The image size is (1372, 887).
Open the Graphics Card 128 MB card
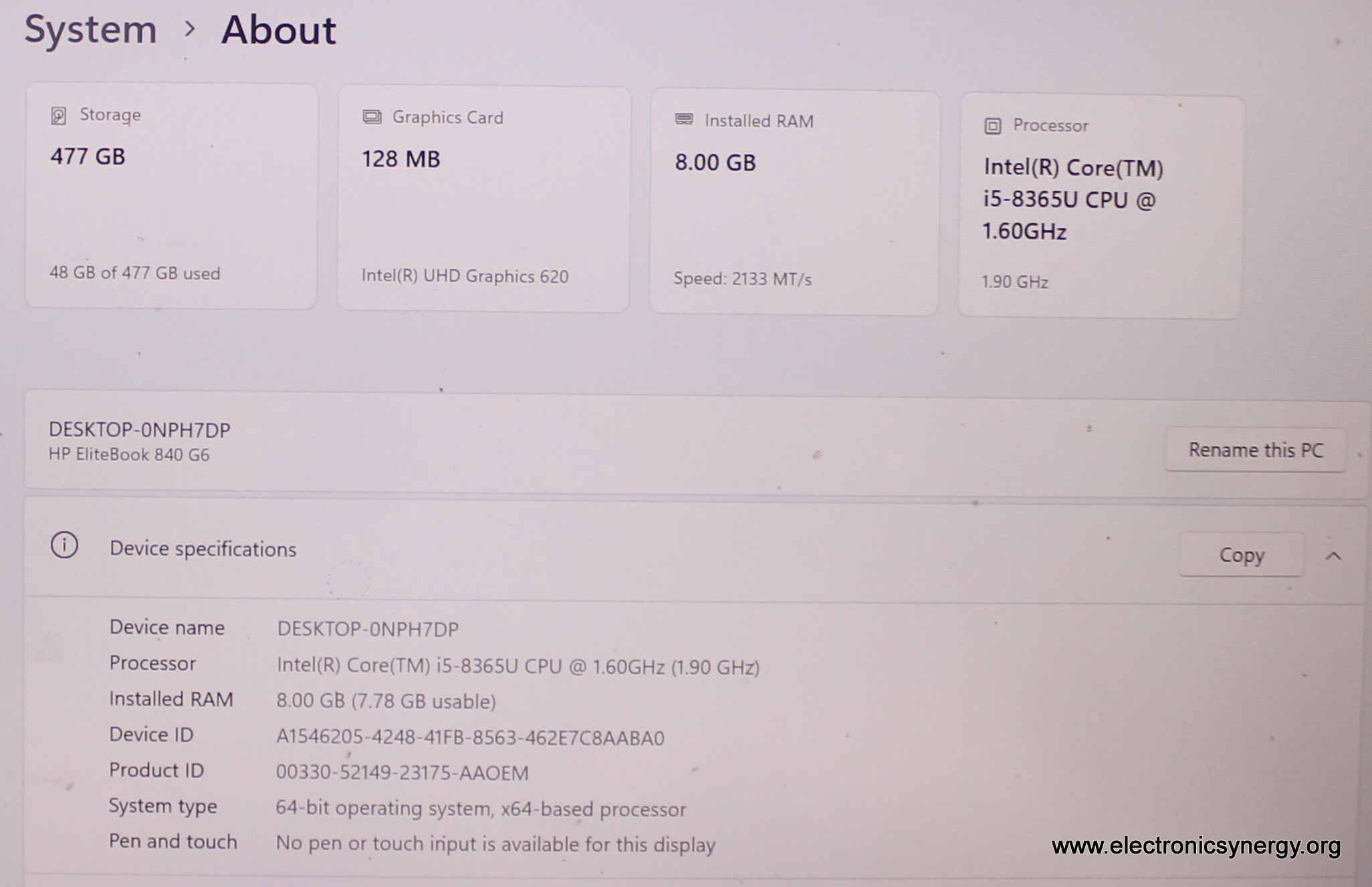pyautogui.click(x=483, y=199)
